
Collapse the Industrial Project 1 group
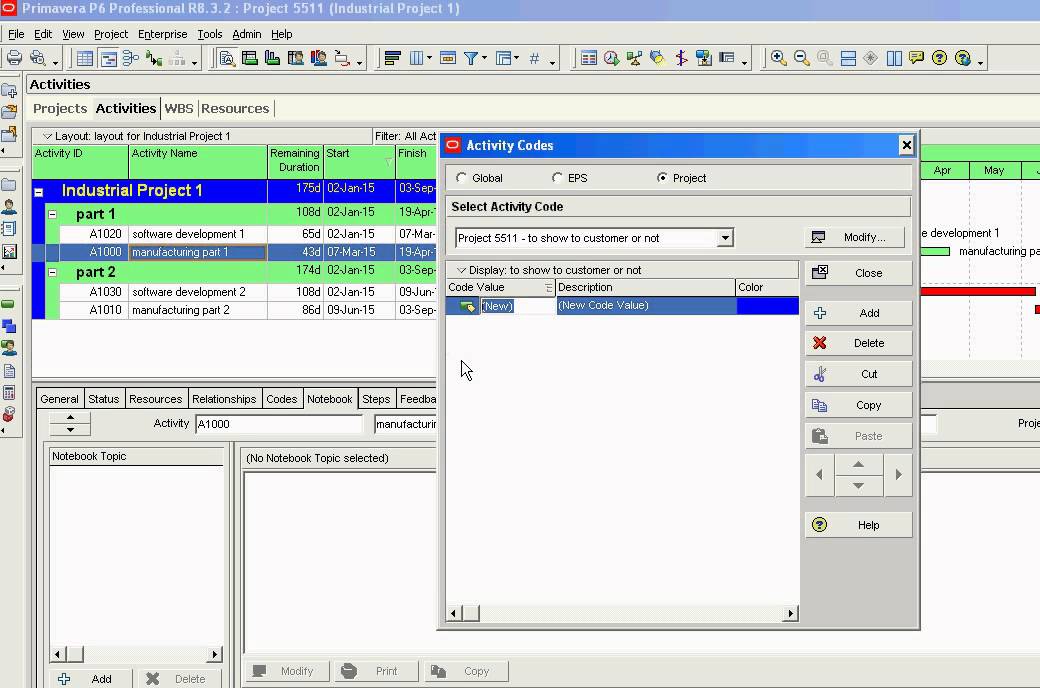pos(38,192)
